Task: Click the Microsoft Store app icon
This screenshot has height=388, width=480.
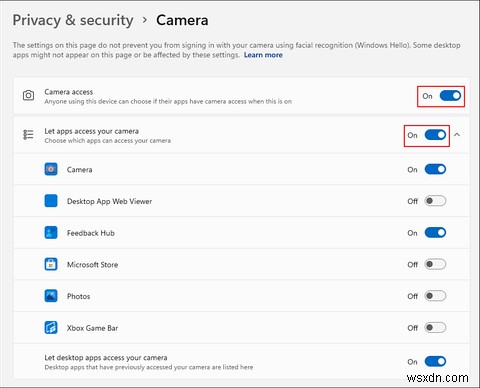Action: 51,264
